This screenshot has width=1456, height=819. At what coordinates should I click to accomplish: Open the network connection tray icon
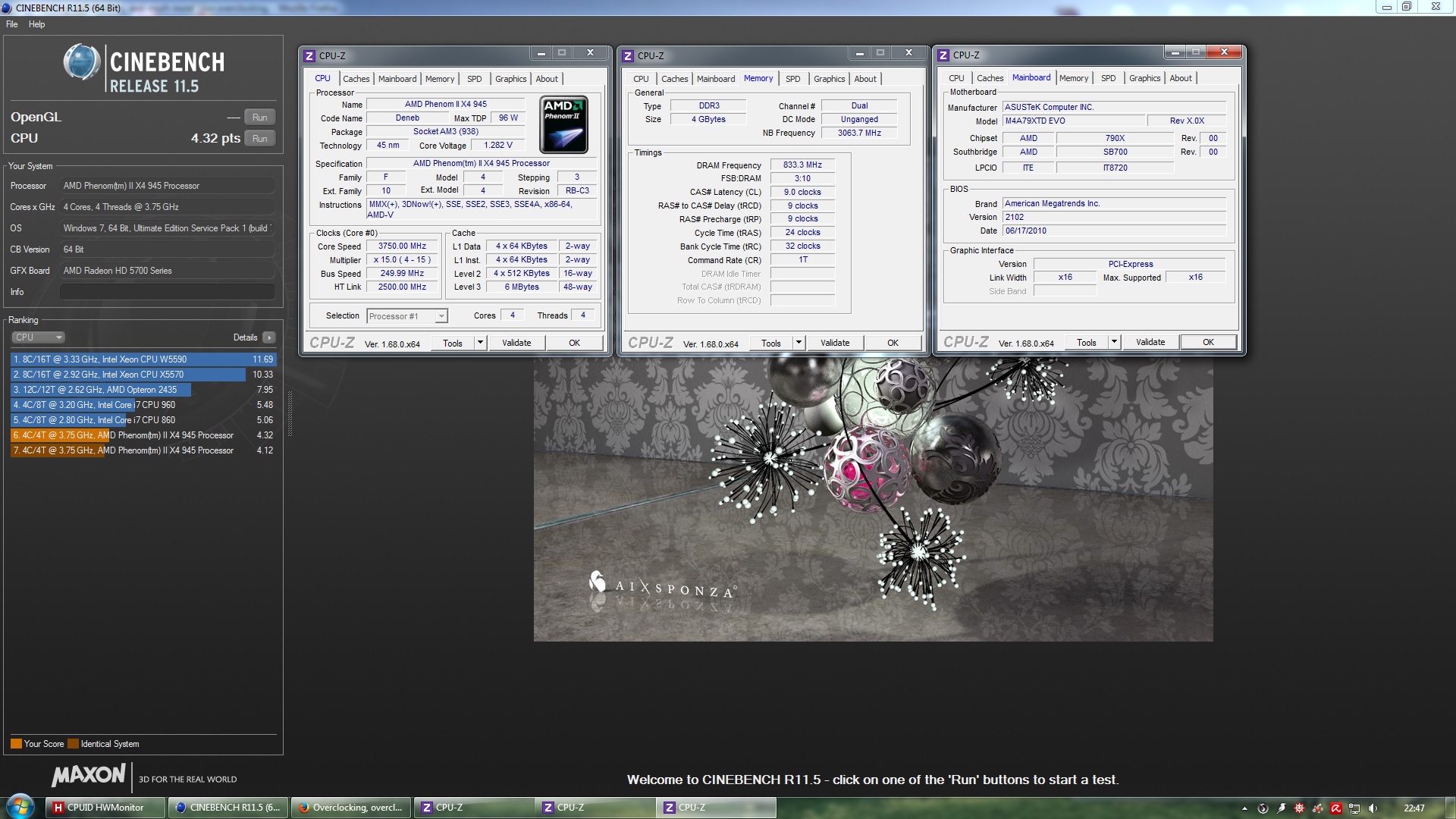[1354, 808]
